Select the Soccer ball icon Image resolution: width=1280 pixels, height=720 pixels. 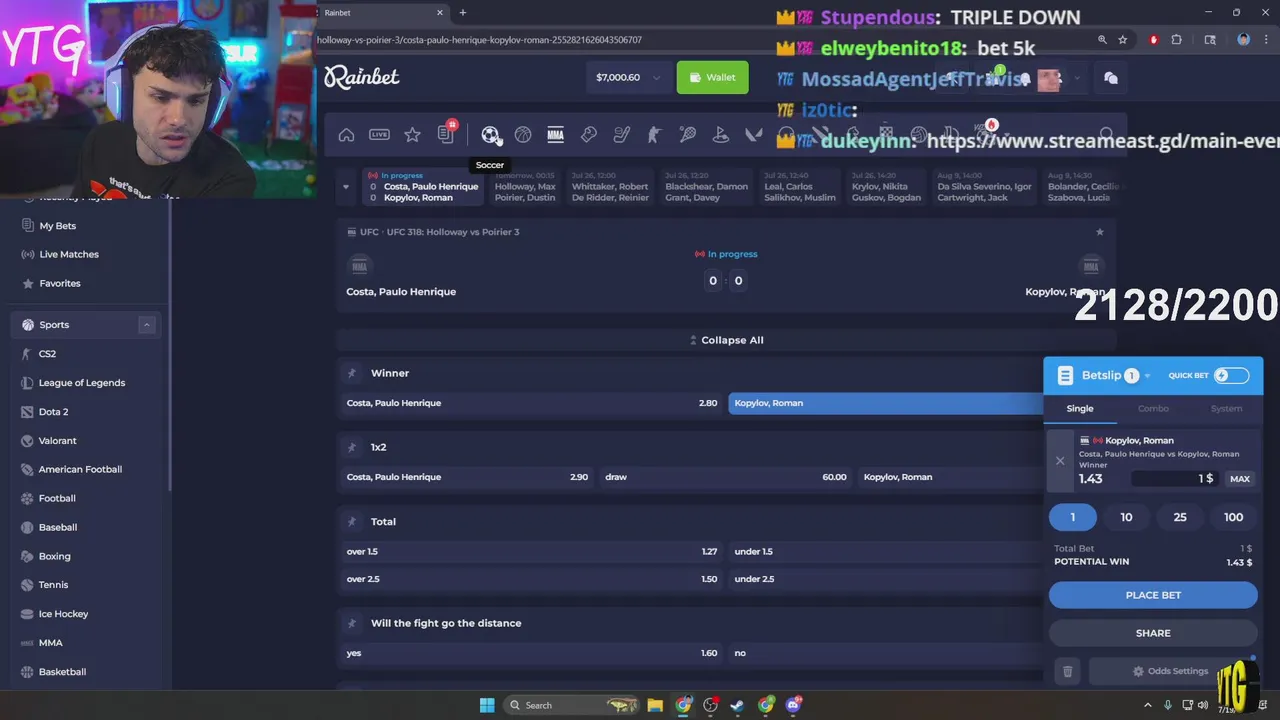[490, 135]
